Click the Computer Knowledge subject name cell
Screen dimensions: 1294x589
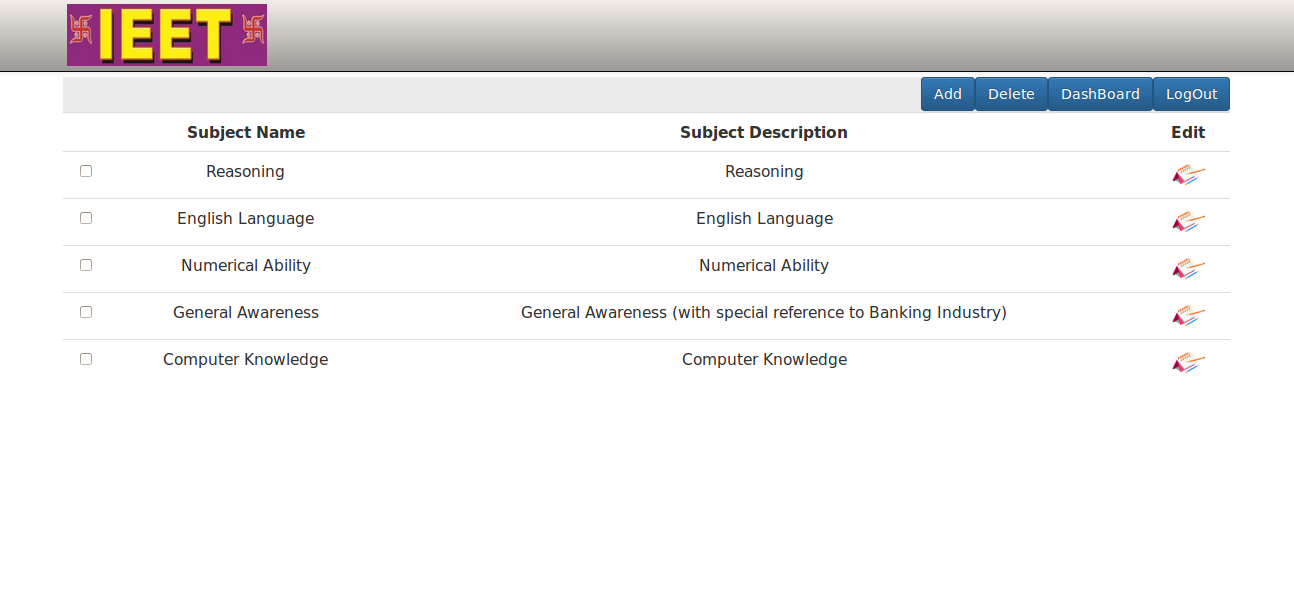click(x=246, y=359)
